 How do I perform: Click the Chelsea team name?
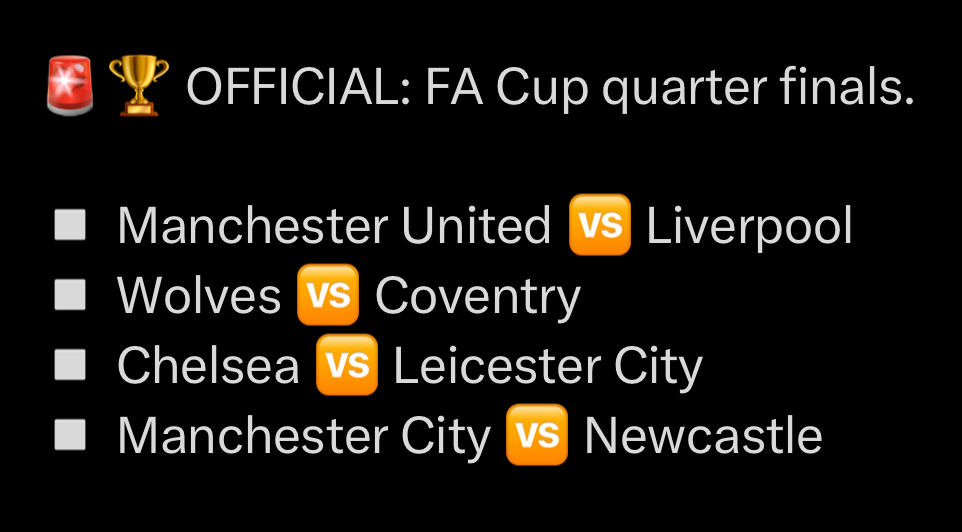tap(208, 366)
